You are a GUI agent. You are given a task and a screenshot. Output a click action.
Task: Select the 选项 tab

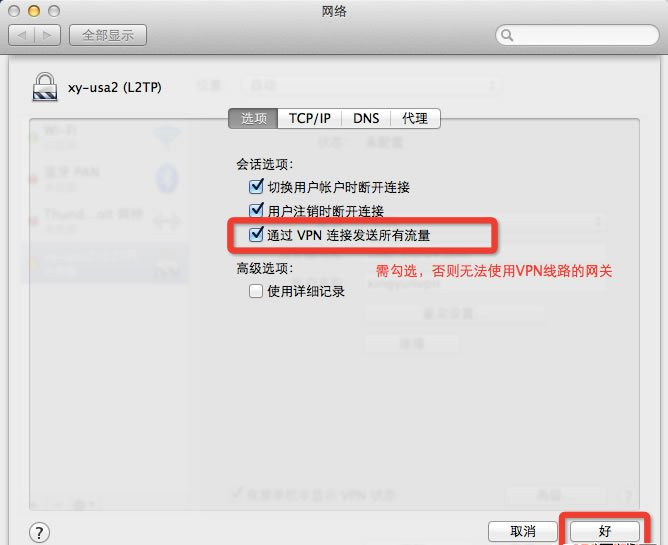pyautogui.click(x=253, y=118)
